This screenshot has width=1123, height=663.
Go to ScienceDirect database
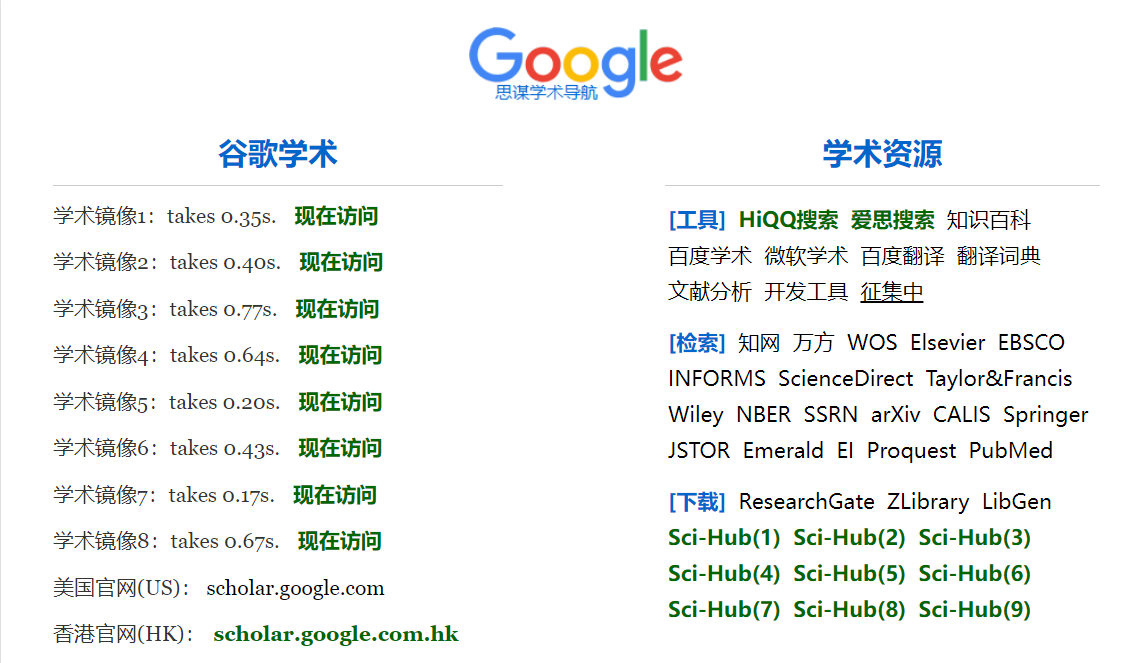tap(845, 379)
